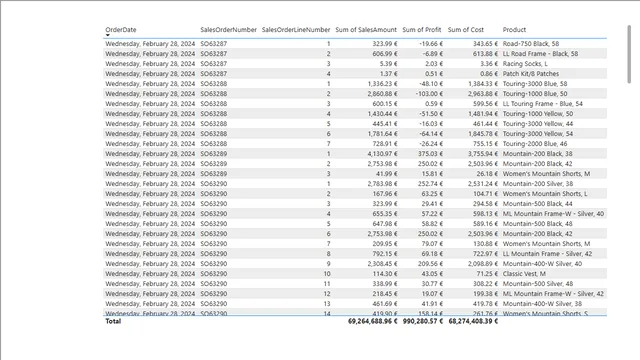Select the Road-750 Black, 58 cell
The width and height of the screenshot is (640, 360).
[x=531, y=44]
